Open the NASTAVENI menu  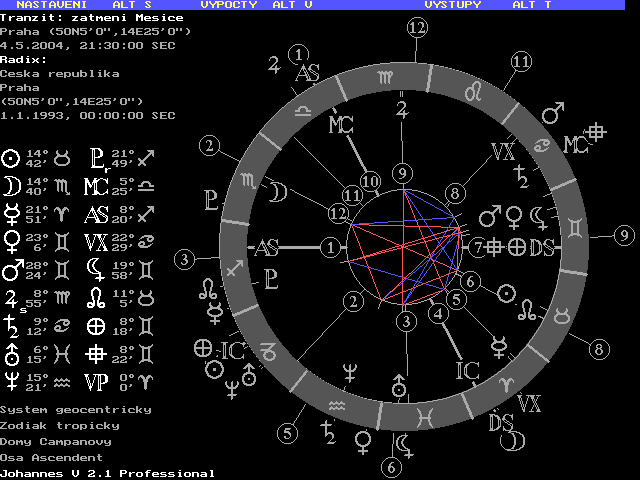pos(50,5)
